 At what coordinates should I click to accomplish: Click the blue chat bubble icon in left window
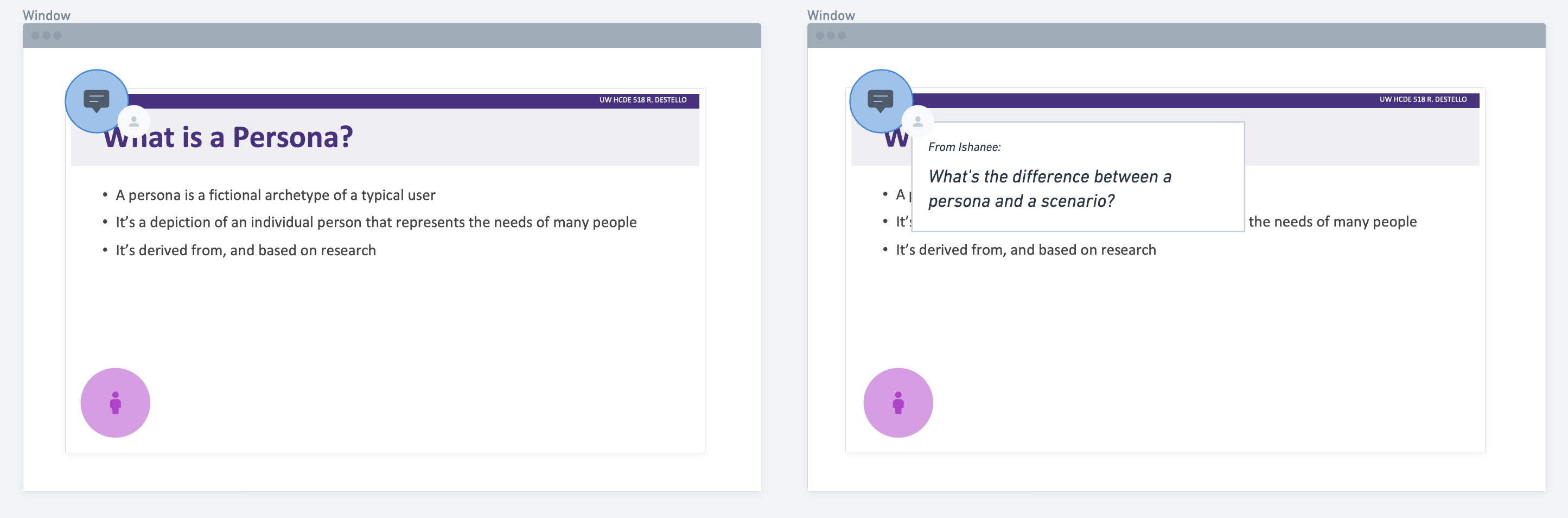point(96,100)
